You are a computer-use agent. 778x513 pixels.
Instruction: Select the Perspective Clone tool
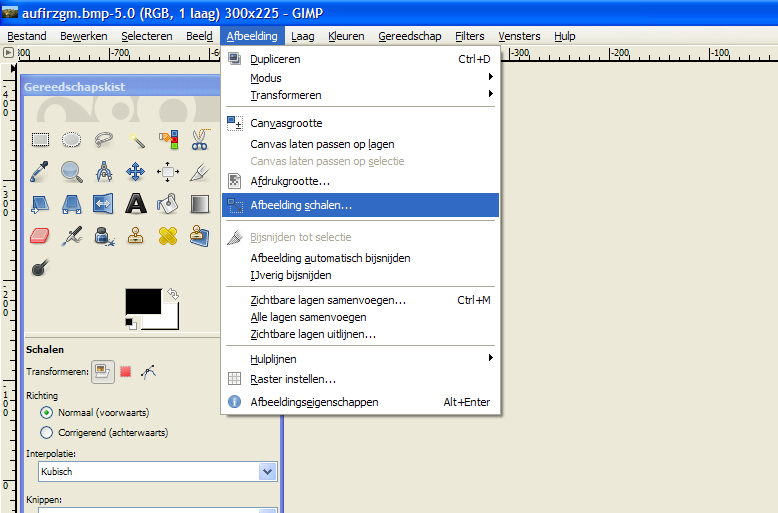click(x=199, y=236)
